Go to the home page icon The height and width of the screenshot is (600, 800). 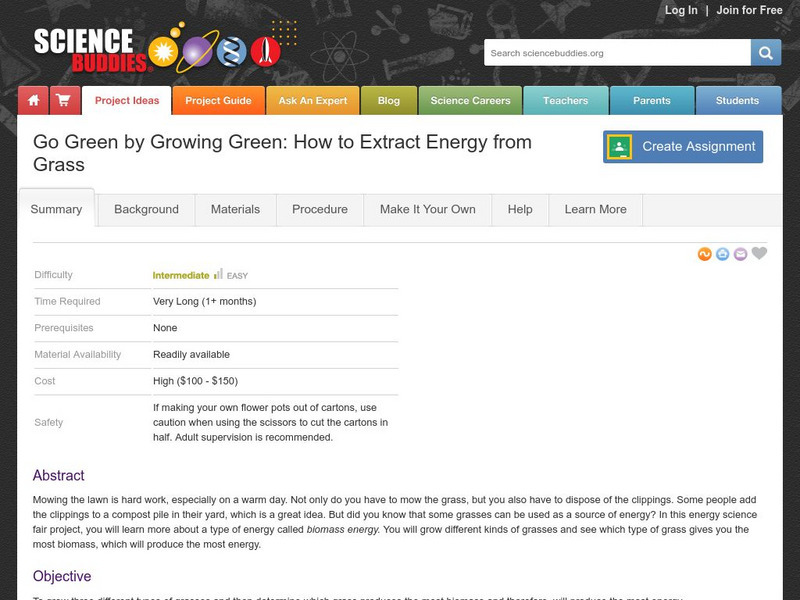(x=33, y=101)
